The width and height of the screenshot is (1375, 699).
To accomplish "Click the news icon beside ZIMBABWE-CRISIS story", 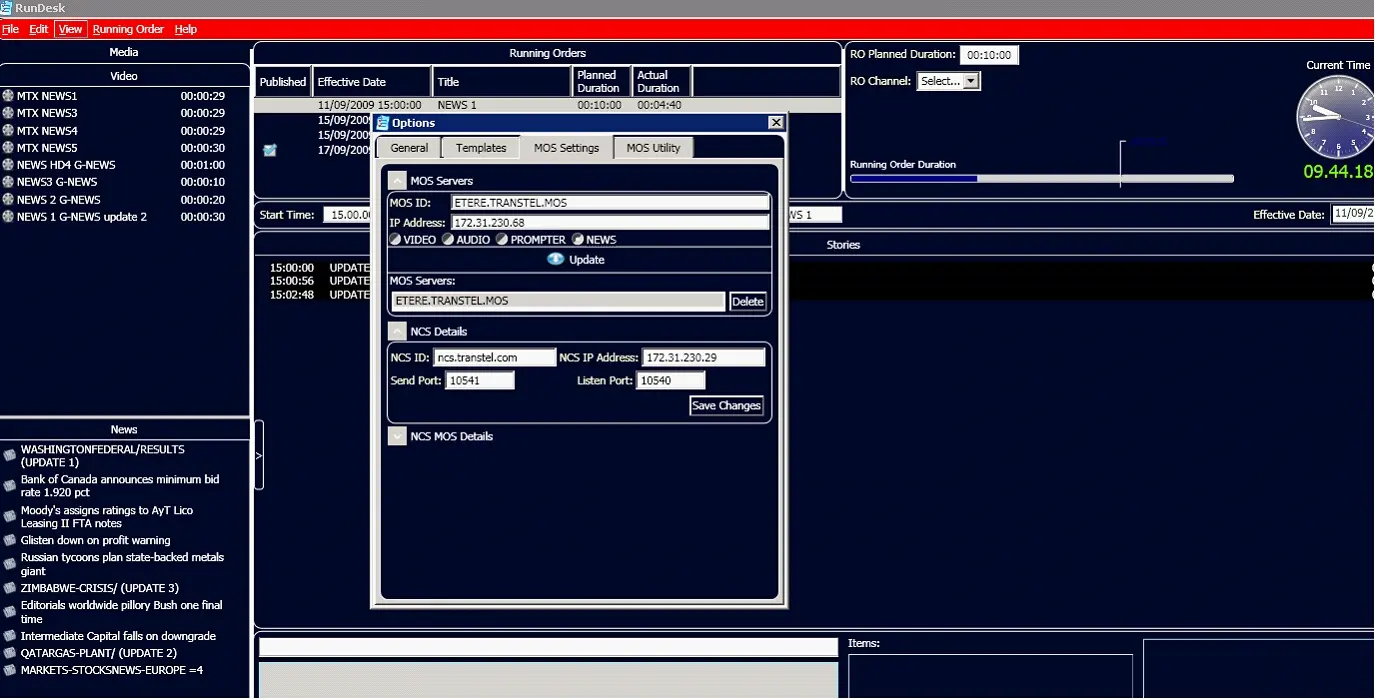I will tap(10, 589).
